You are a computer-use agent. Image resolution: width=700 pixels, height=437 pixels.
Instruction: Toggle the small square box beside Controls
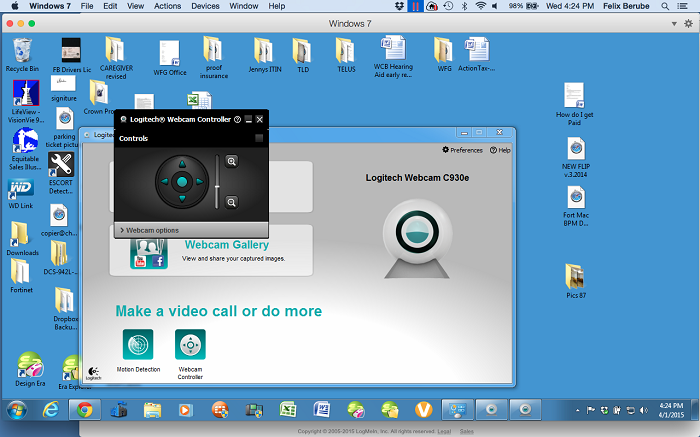259,138
